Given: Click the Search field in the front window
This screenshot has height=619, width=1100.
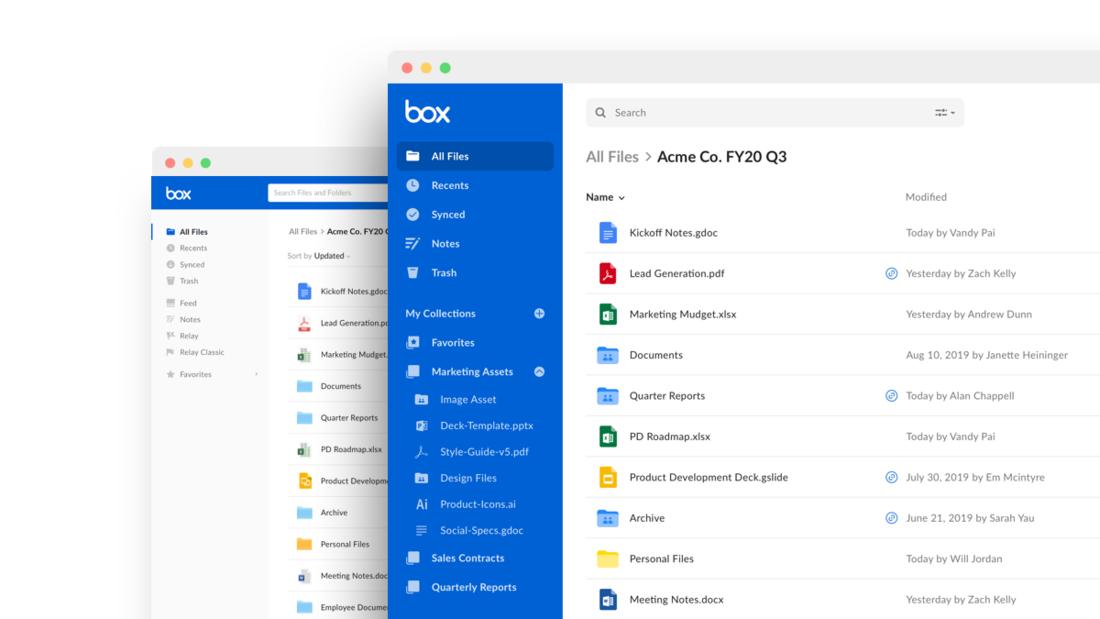Looking at the screenshot, I should click(774, 112).
